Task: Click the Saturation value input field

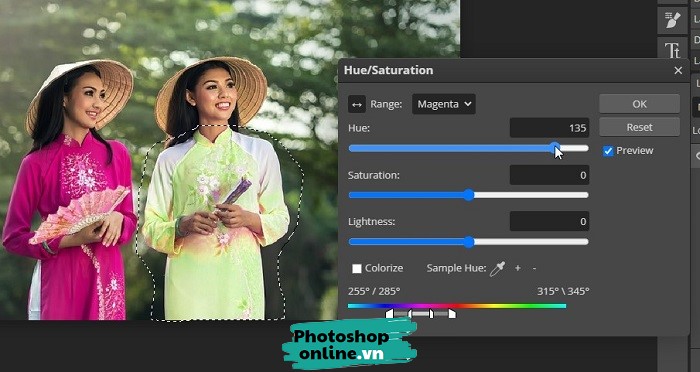Action: pos(550,175)
